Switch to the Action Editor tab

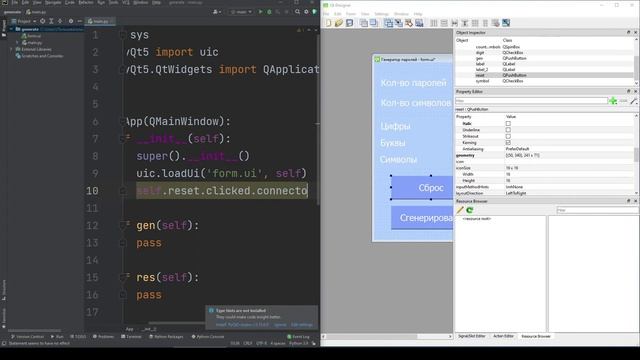click(503, 336)
